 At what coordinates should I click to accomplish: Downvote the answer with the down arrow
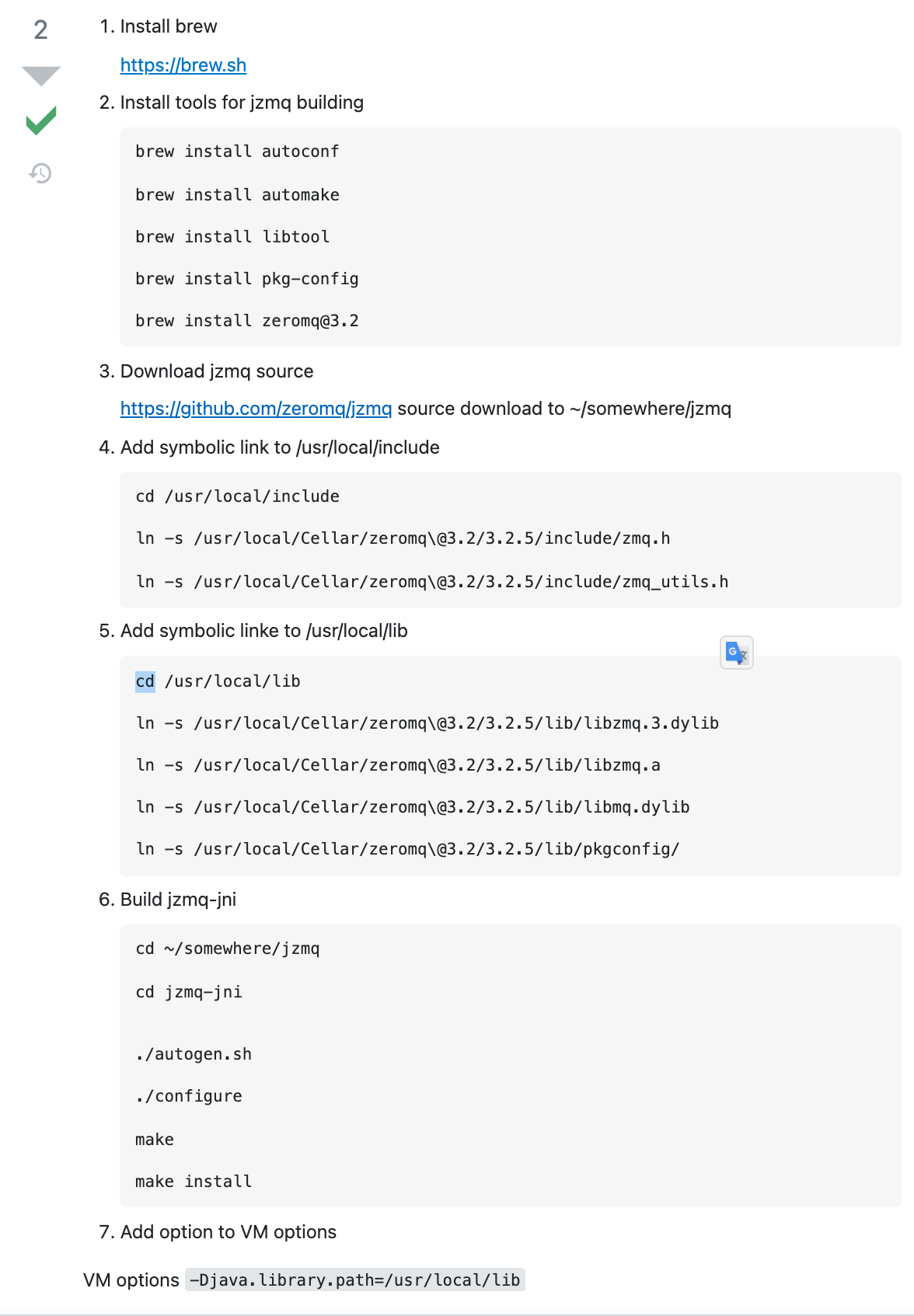point(41,75)
